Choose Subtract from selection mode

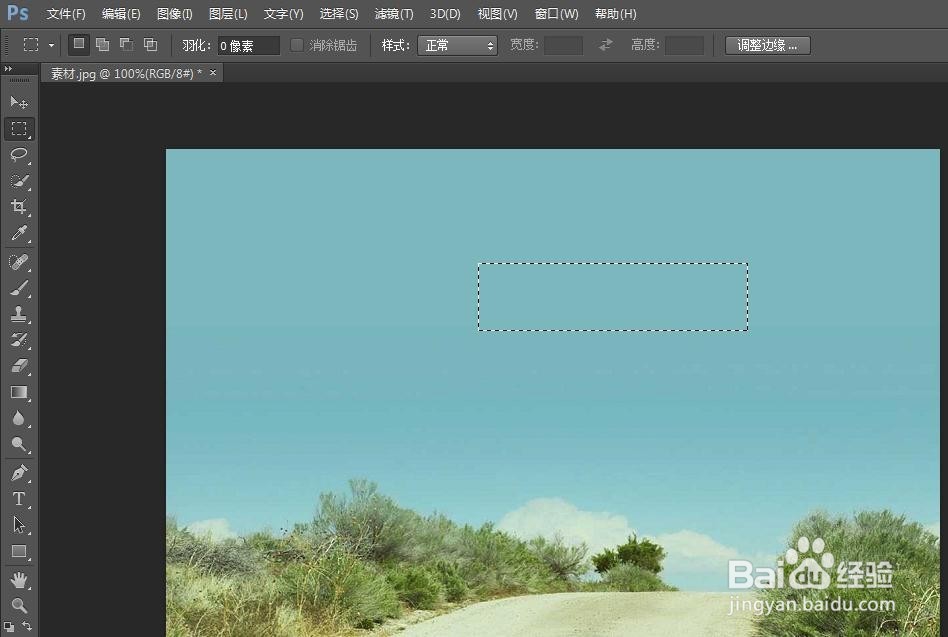126,45
